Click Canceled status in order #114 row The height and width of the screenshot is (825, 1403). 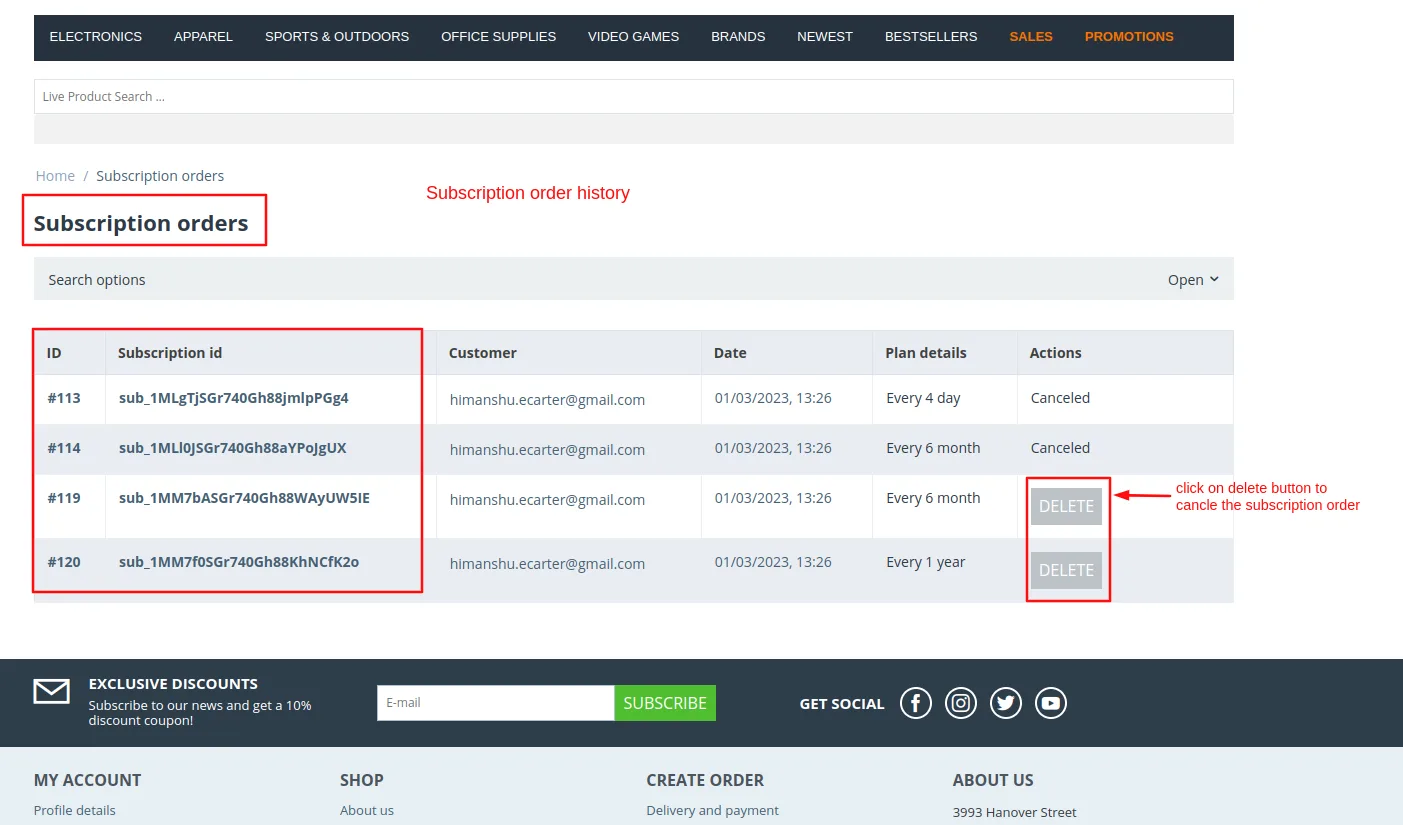pos(1060,448)
